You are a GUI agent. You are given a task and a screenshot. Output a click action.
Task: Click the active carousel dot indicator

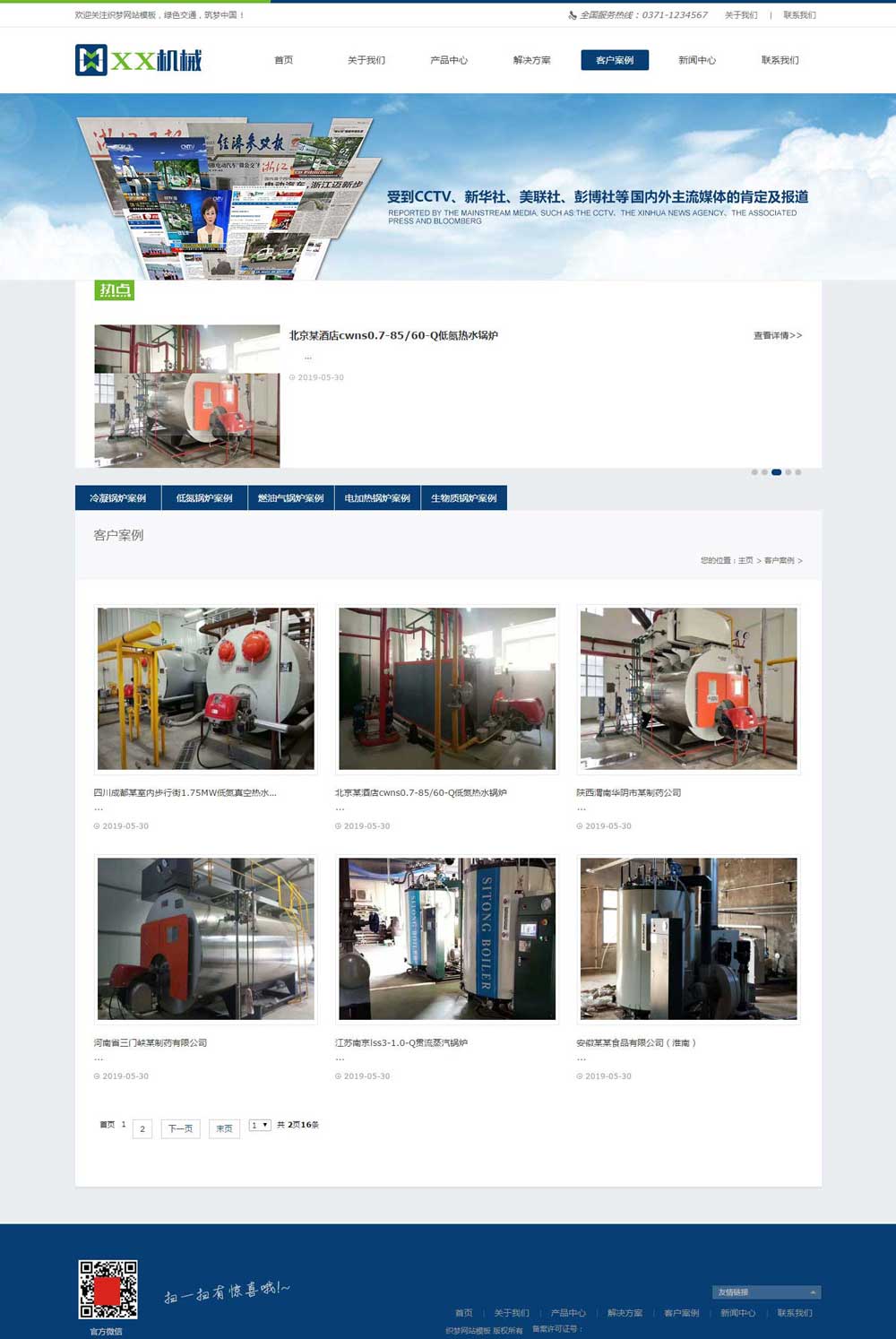(776, 472)
